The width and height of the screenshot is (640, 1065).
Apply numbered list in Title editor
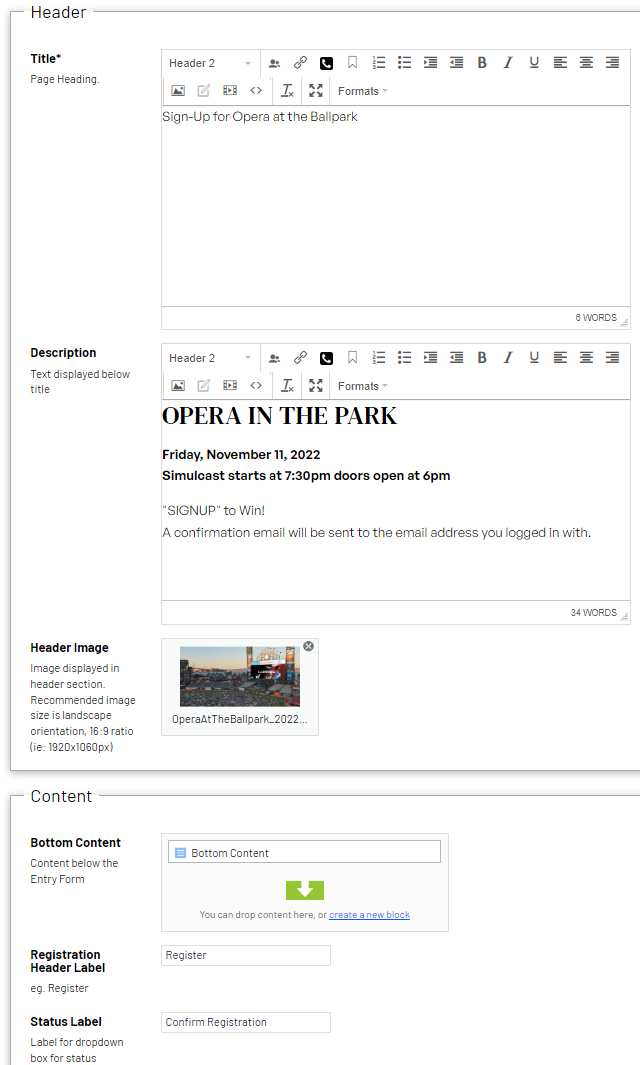click(379, 63)
